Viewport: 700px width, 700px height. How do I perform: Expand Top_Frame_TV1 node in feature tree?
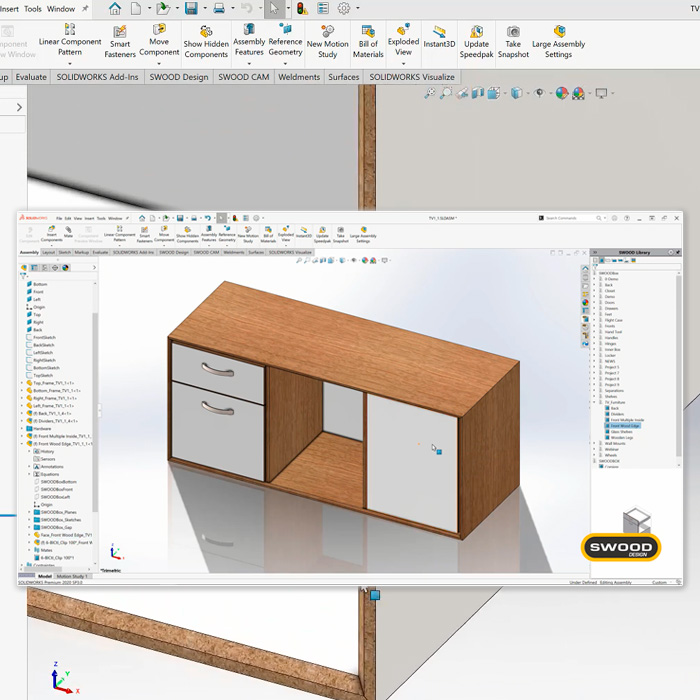[x=22, y=383]
